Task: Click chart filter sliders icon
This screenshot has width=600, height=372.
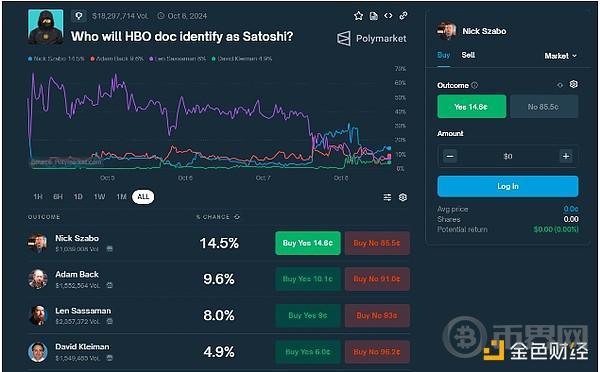Action: (387, 197)
